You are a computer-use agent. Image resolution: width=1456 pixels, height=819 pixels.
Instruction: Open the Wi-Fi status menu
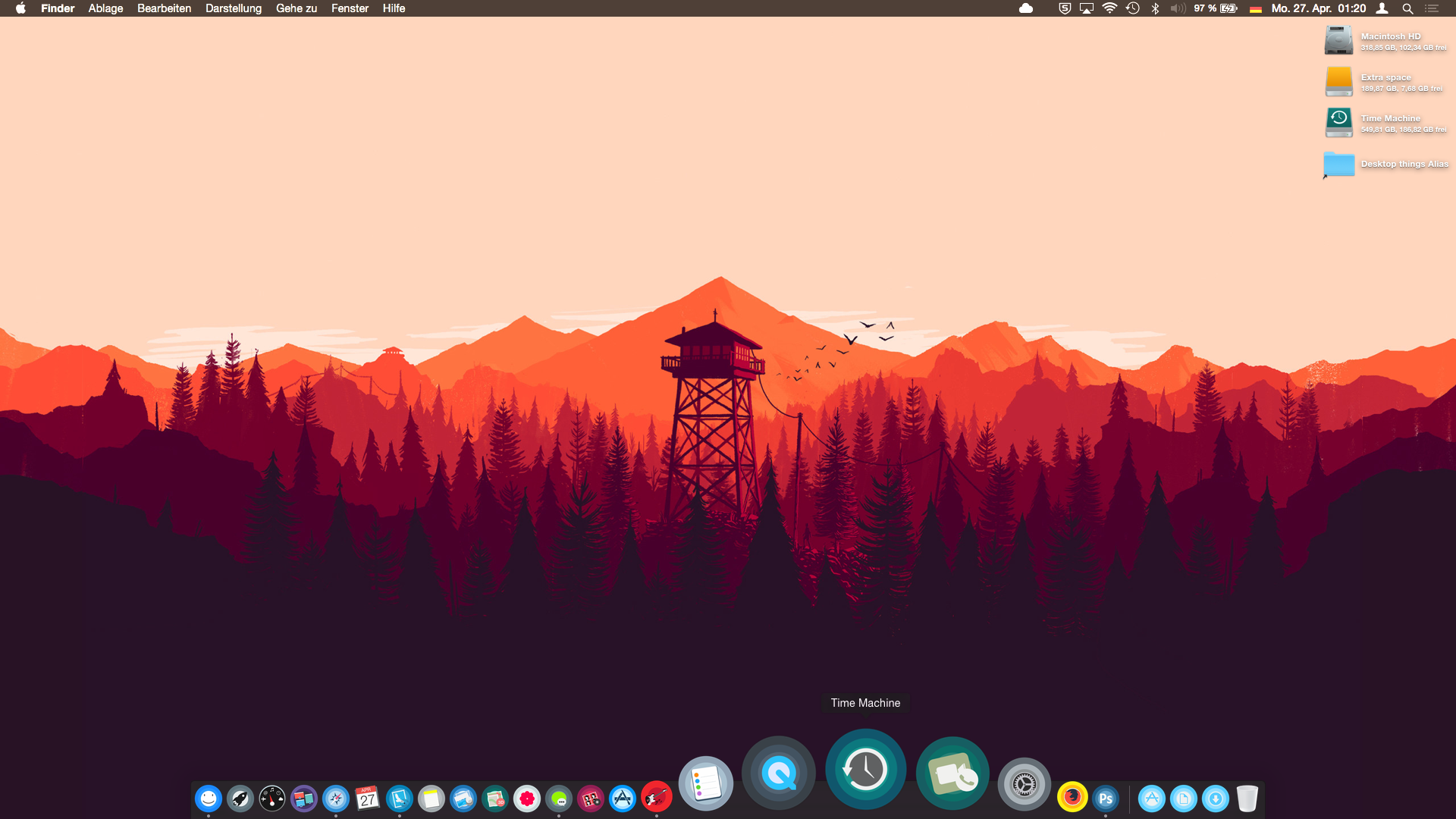tap(1109, 8)
